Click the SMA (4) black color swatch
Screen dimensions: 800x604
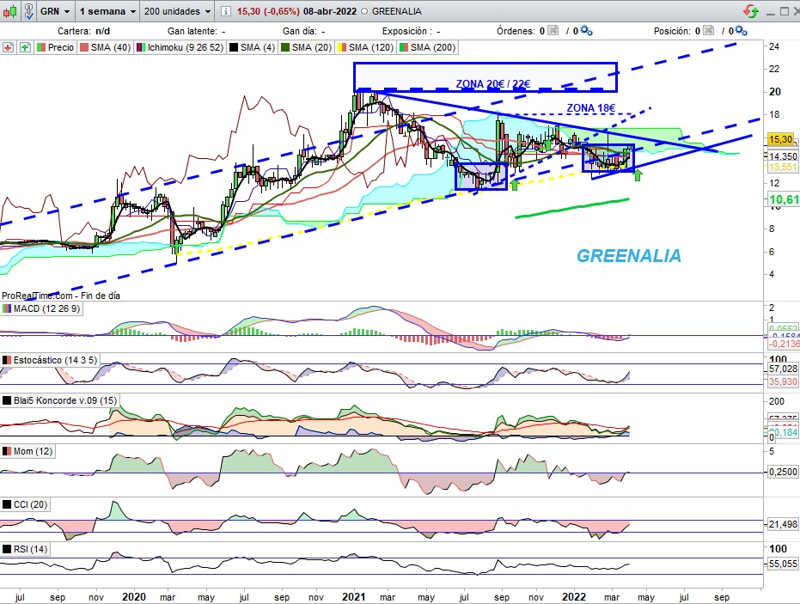pyautogui.click(x=234, y=47)
